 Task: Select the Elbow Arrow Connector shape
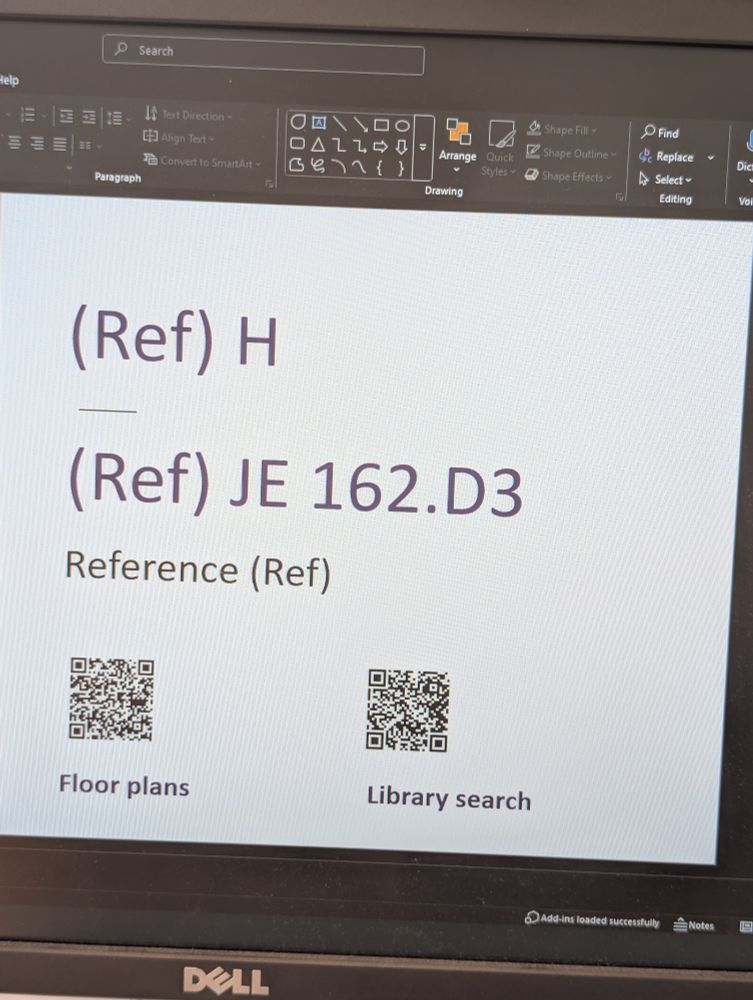coord(360,147)
